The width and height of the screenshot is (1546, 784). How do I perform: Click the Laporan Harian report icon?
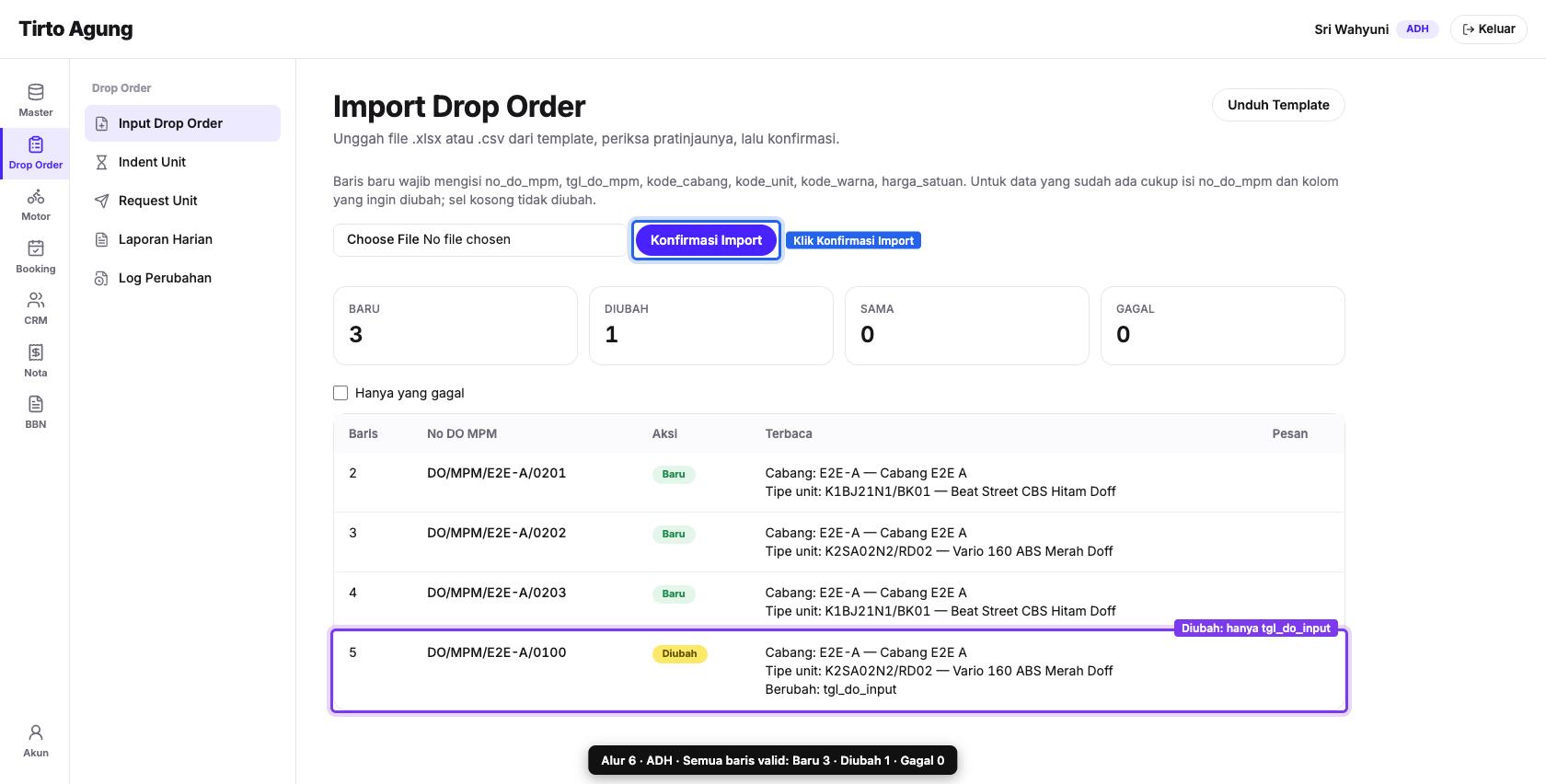[102, 239]
